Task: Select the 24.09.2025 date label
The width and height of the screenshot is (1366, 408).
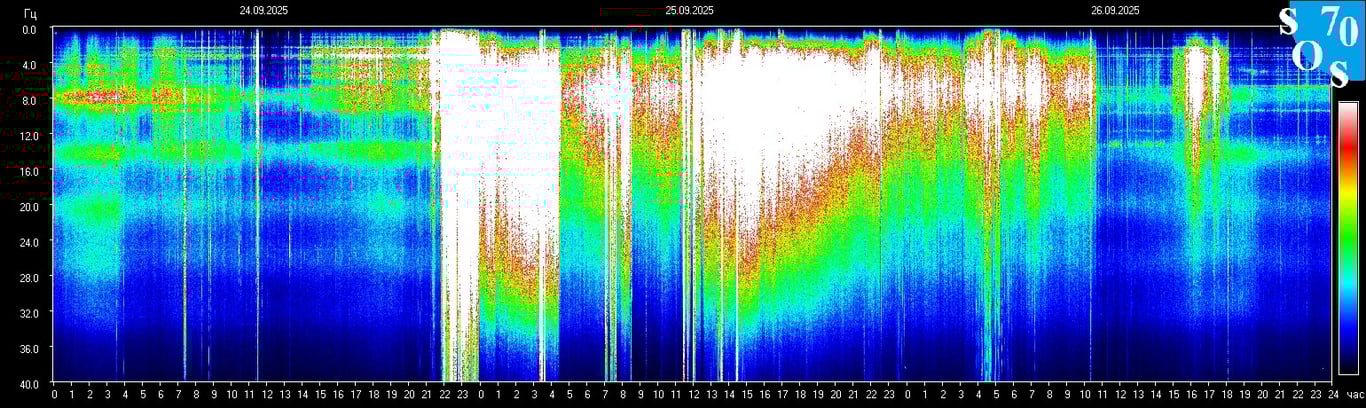Action: point(263,11)
